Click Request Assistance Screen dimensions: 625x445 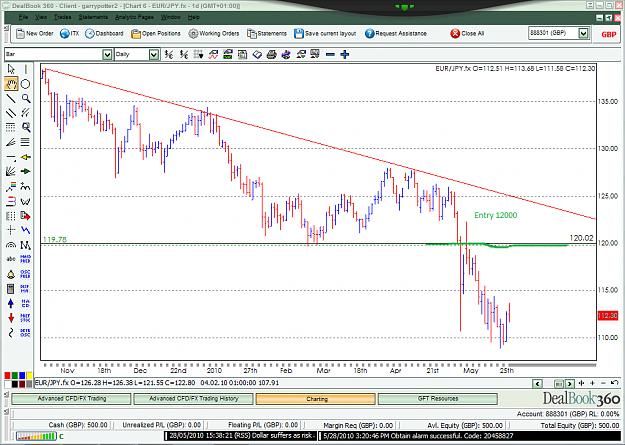point(395,33)
